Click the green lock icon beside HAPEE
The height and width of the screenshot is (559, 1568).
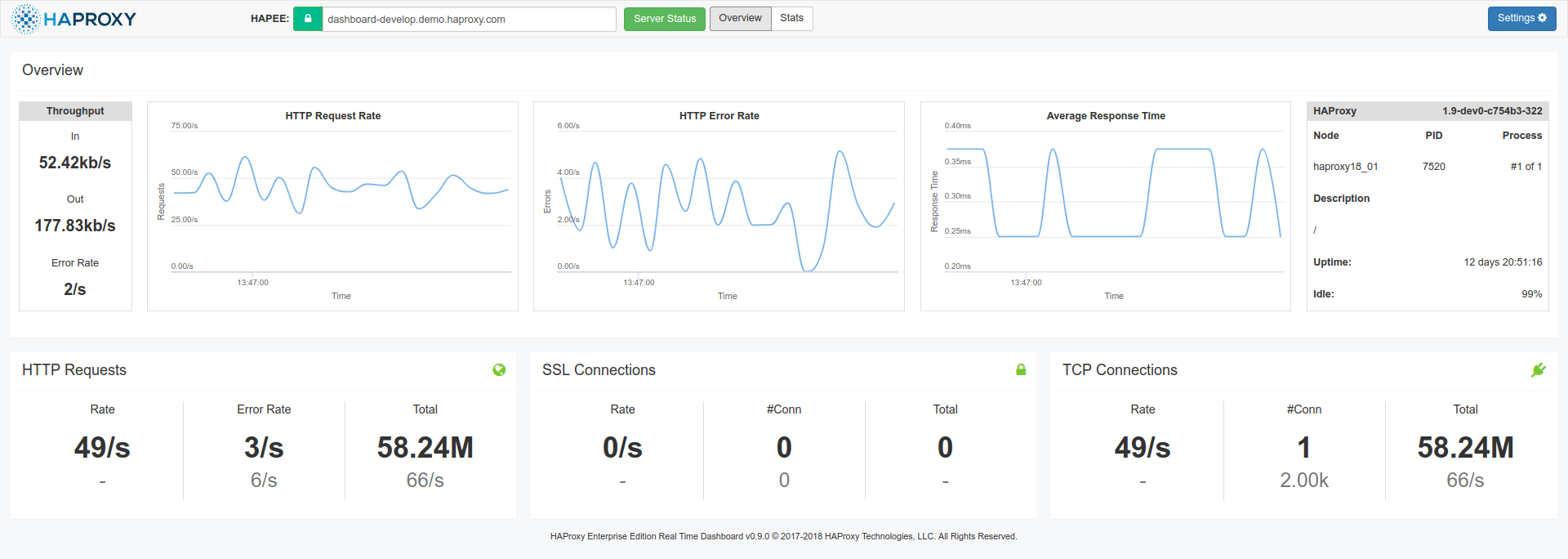pos(308,19)
